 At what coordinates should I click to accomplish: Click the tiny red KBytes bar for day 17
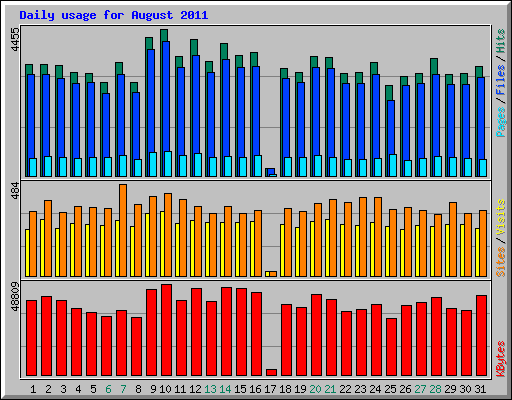pyautogui.click(x=271, y=373)
